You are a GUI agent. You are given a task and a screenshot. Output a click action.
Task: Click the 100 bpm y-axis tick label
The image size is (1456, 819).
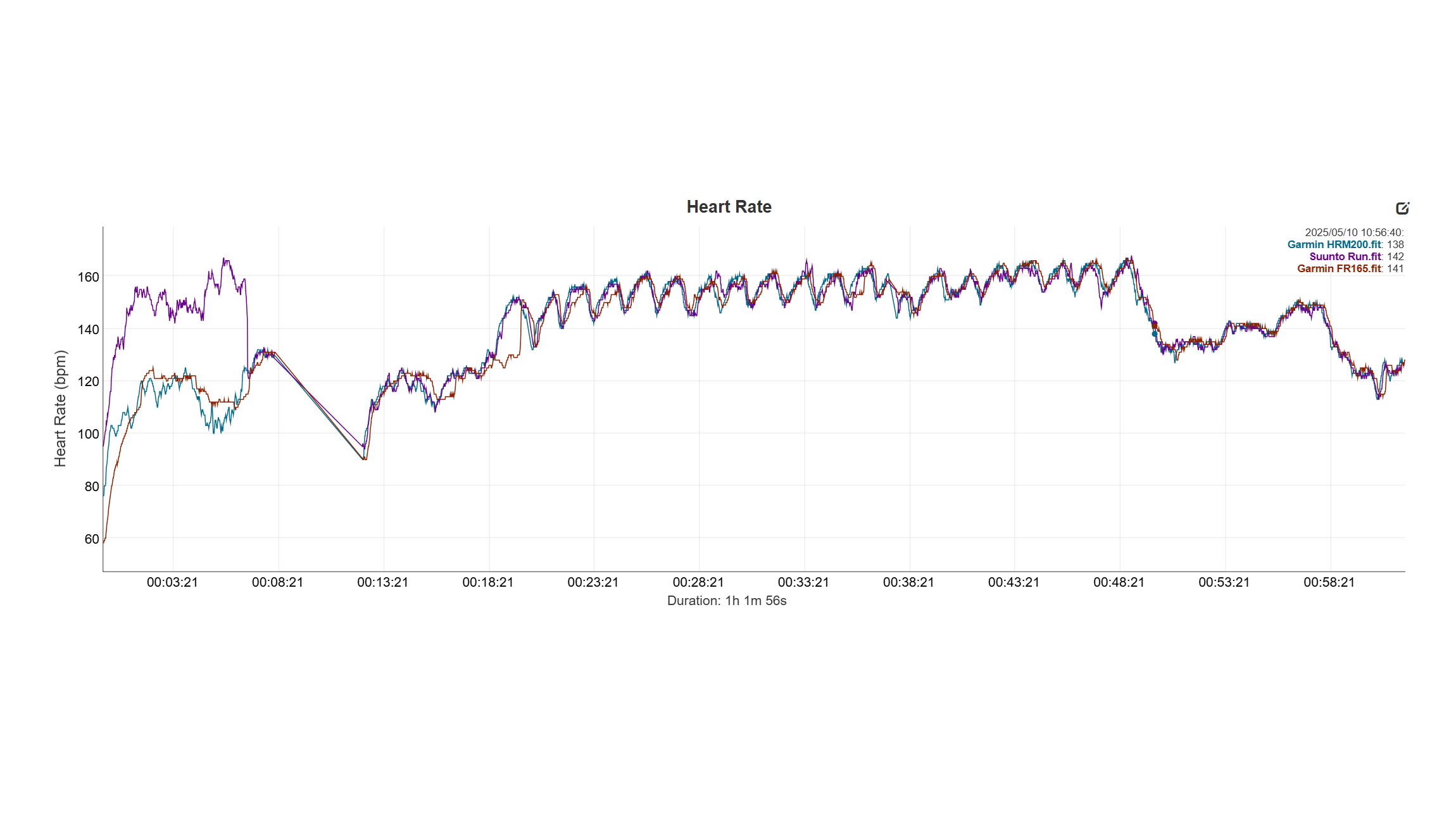(x=89, y=434)
